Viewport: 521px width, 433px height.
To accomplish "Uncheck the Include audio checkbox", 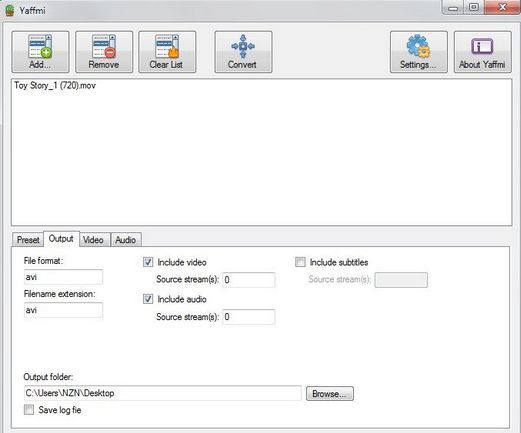I will tap(148, 299).
